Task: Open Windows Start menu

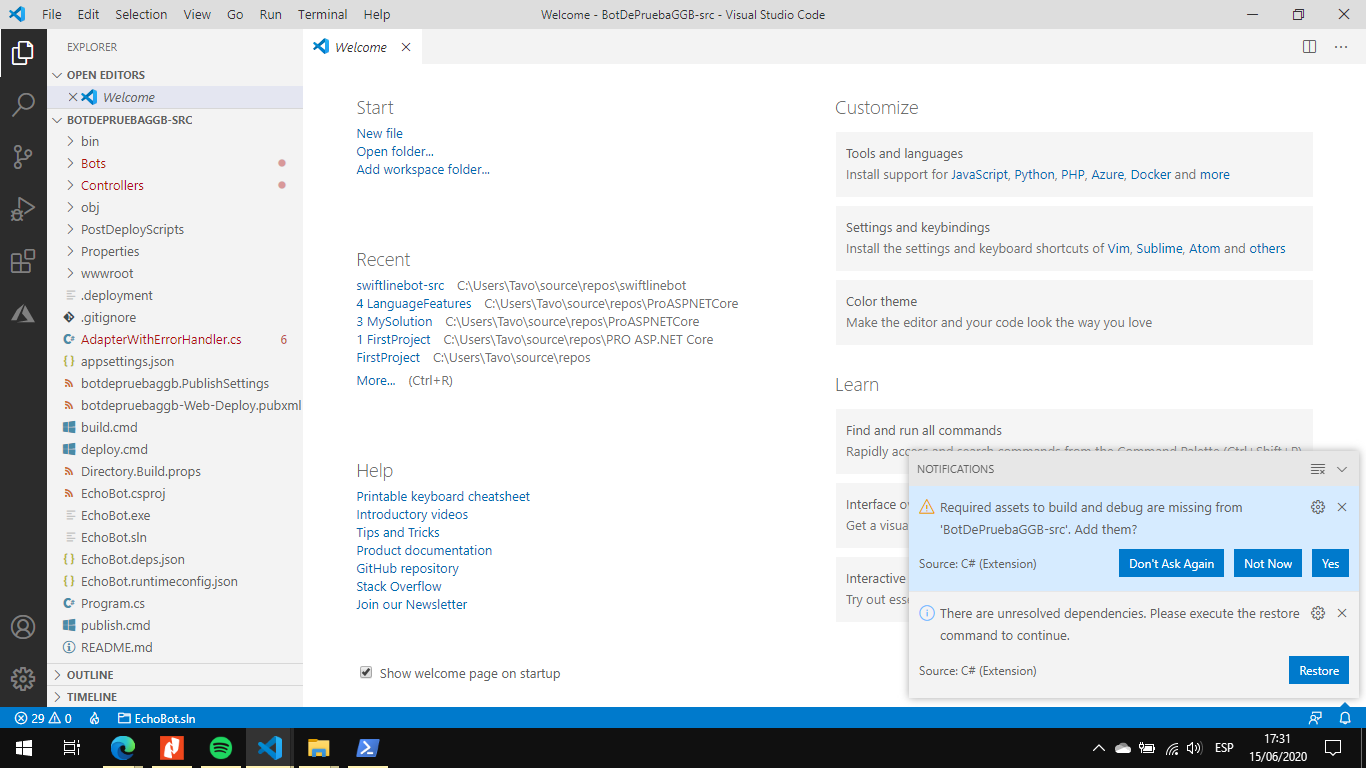Action: pos(23,747)
